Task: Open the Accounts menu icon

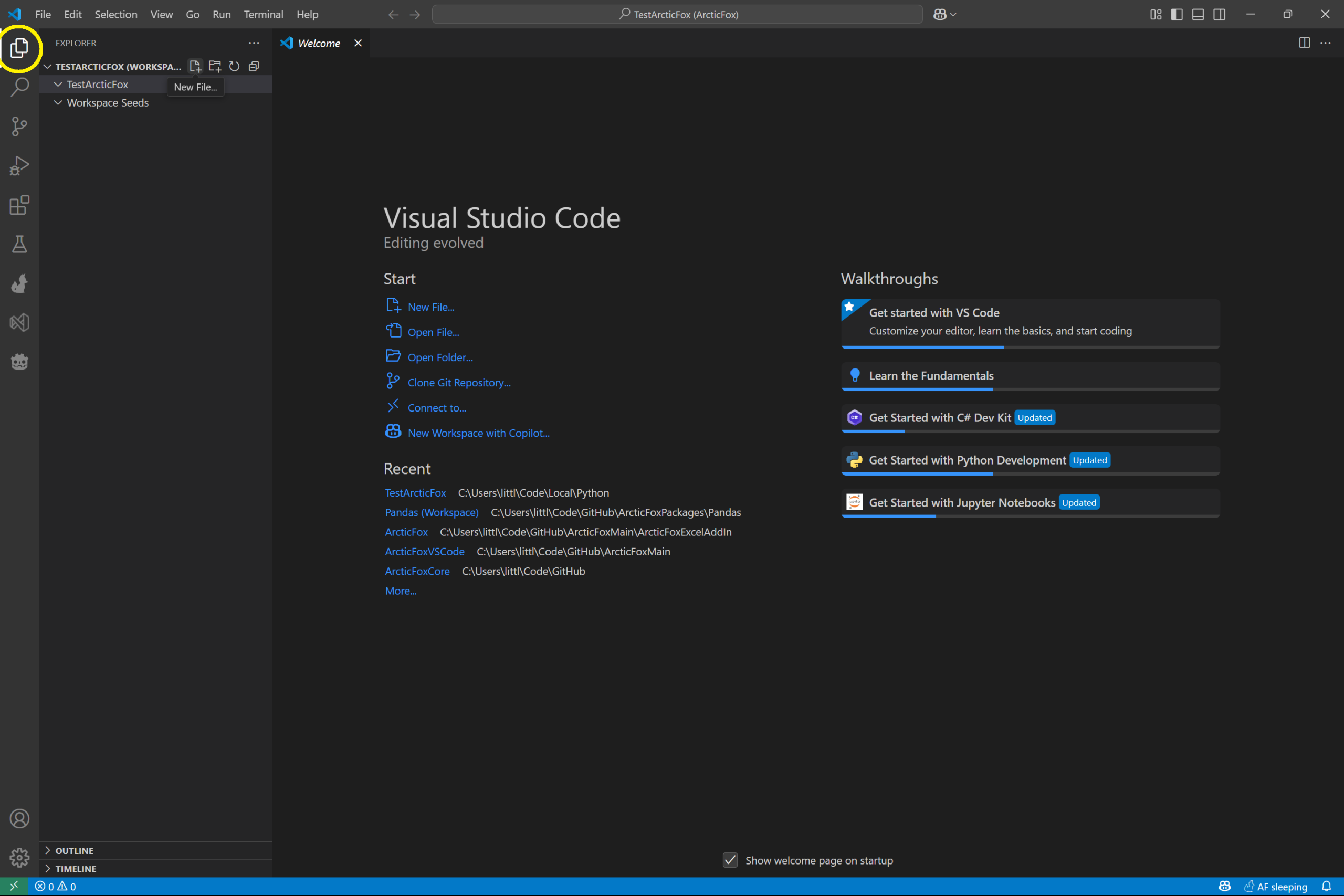Action: (19, 819)
